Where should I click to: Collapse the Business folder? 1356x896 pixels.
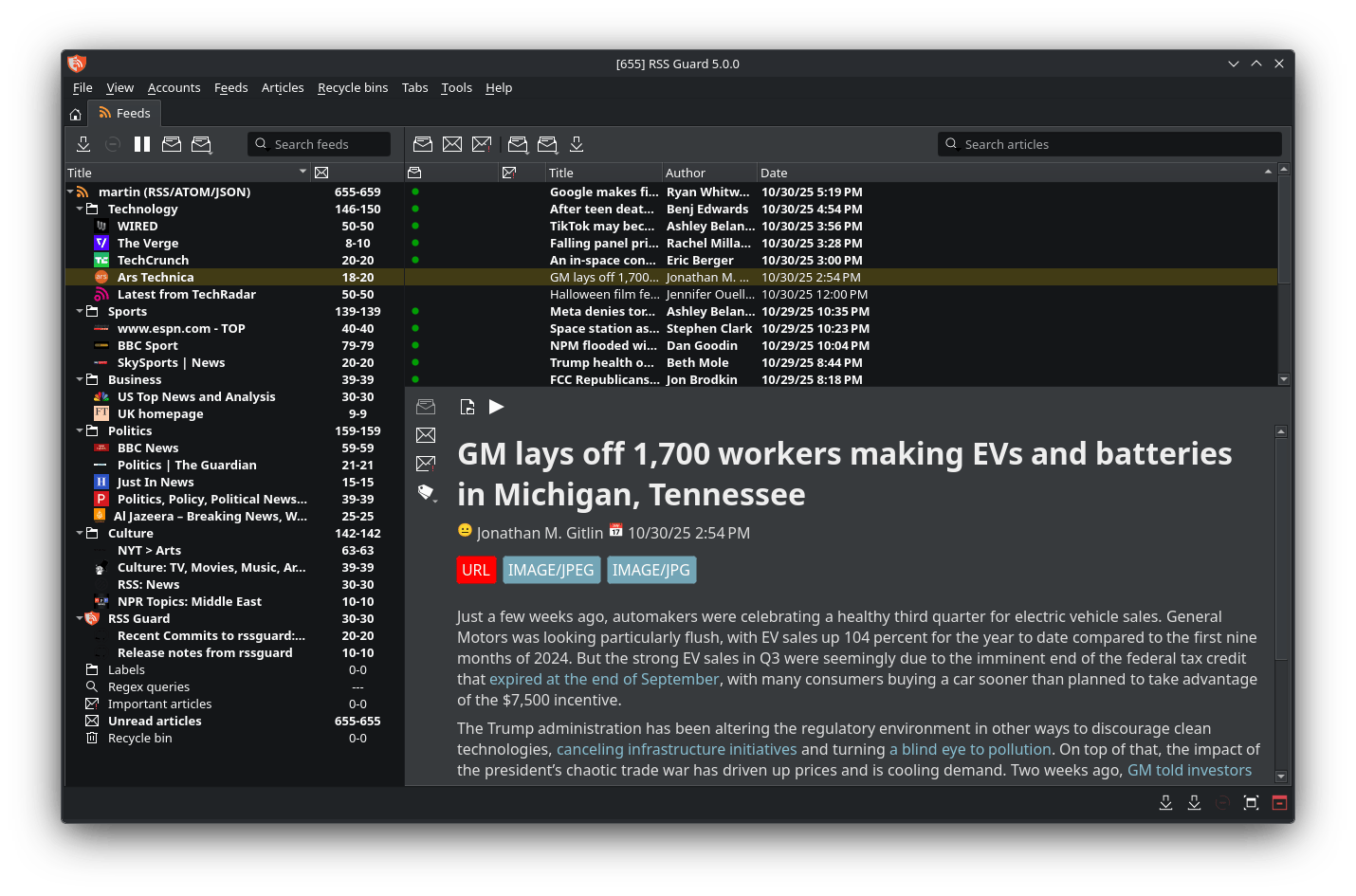(80, 379)
